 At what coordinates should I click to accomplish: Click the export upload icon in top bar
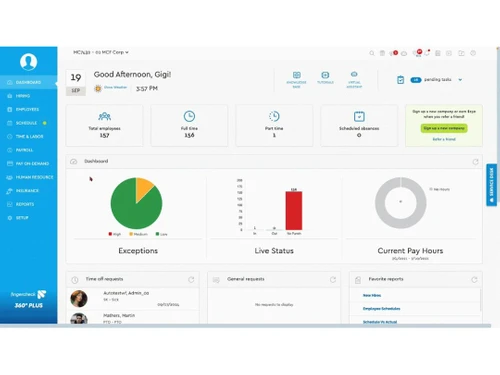(x=461, y=53)
